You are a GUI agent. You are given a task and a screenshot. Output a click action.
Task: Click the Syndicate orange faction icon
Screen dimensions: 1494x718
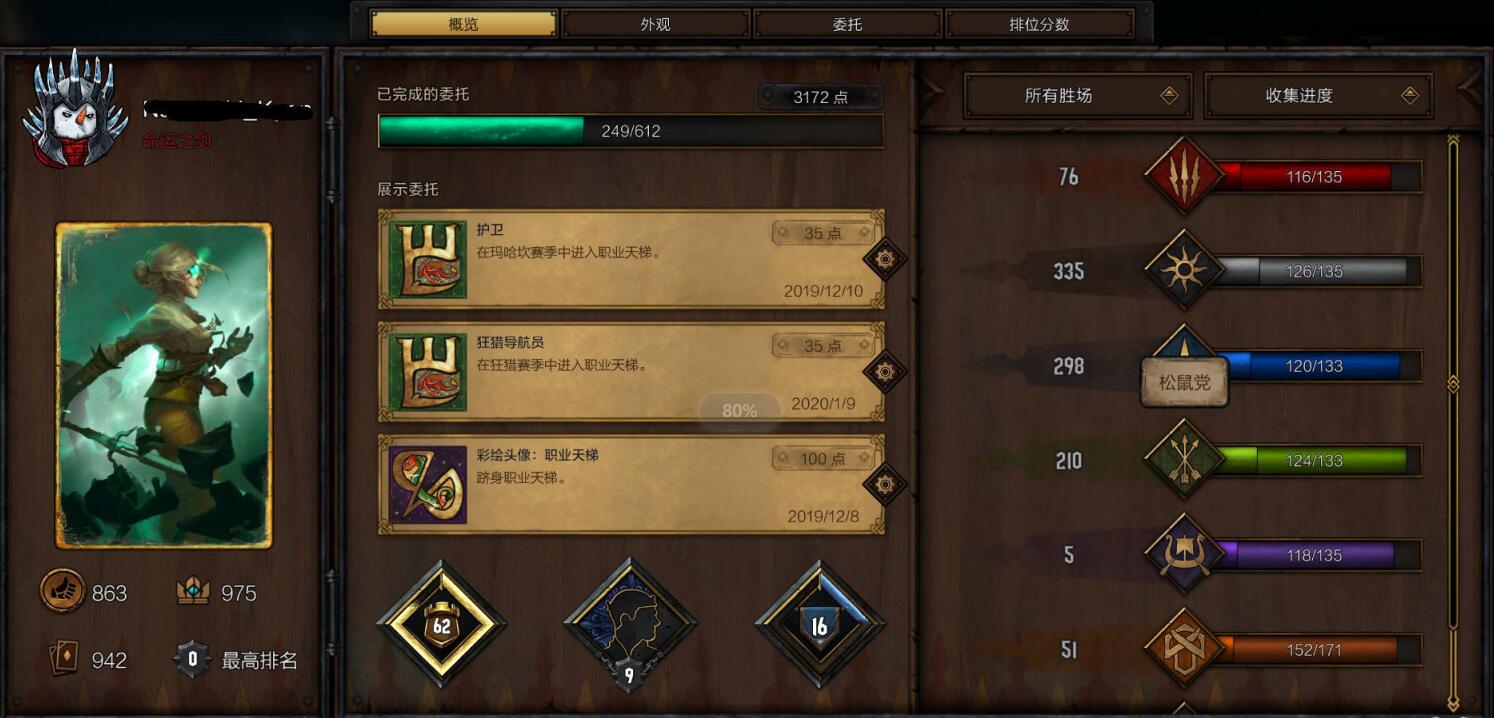[x=1184, y=648]
